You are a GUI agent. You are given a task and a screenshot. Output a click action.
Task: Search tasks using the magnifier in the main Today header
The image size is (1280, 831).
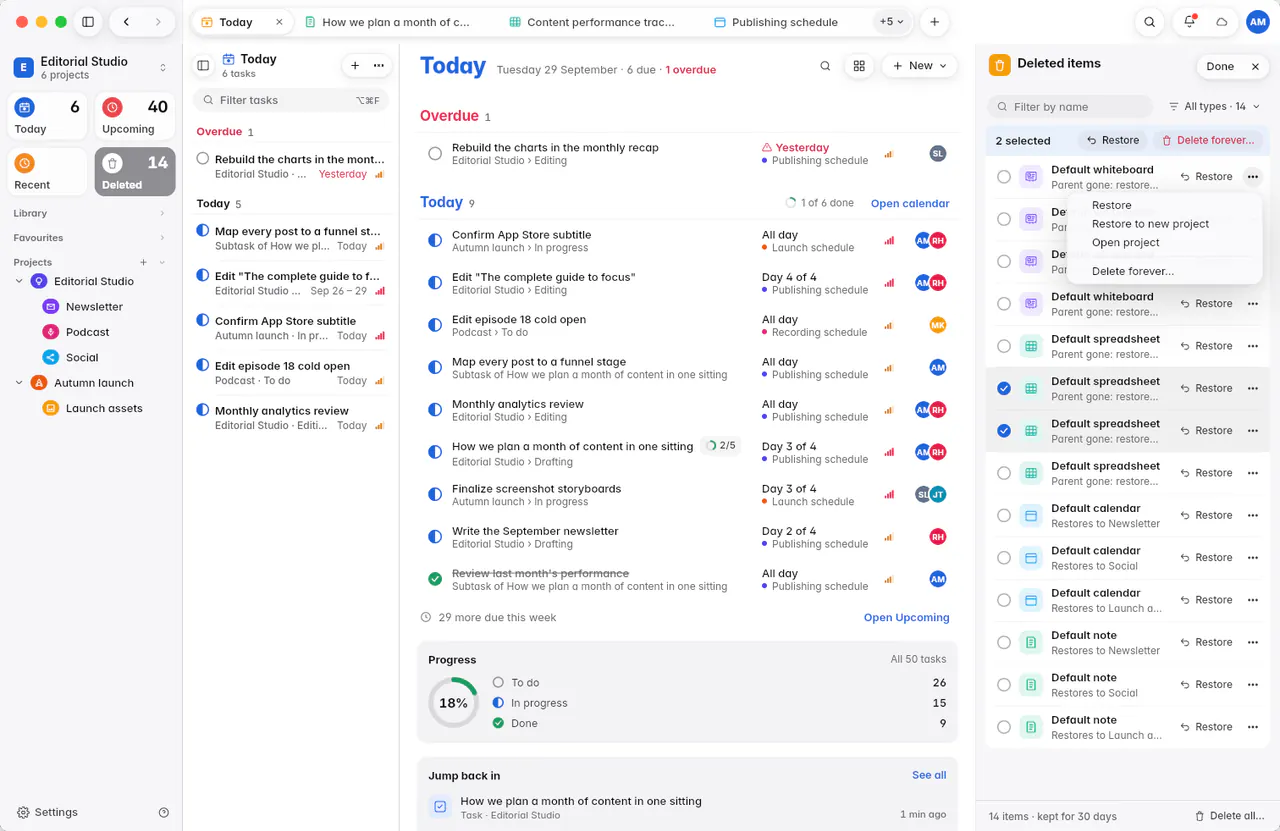click(x=825, y=66)
